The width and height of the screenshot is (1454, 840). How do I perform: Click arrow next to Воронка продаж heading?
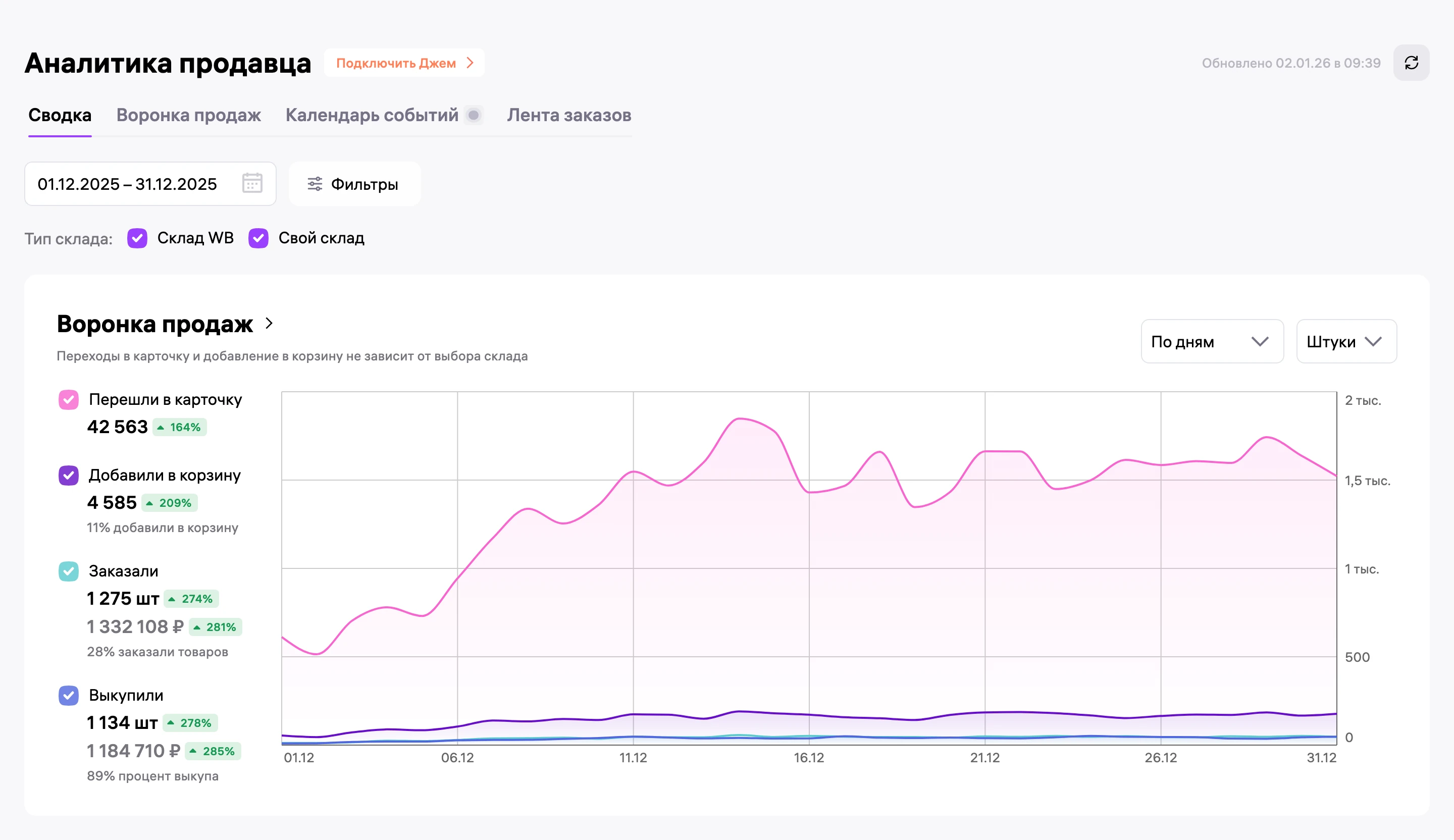click(x=270, y=323)
